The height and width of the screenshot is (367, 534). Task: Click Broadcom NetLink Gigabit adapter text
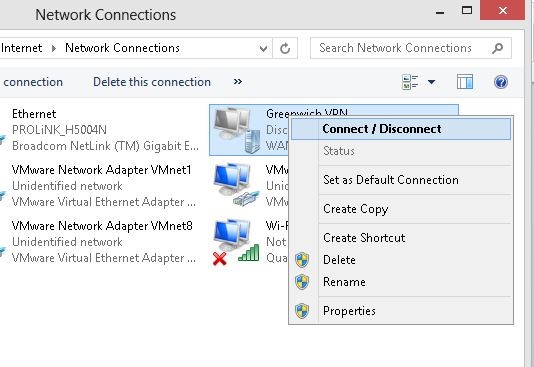(105, 146)
